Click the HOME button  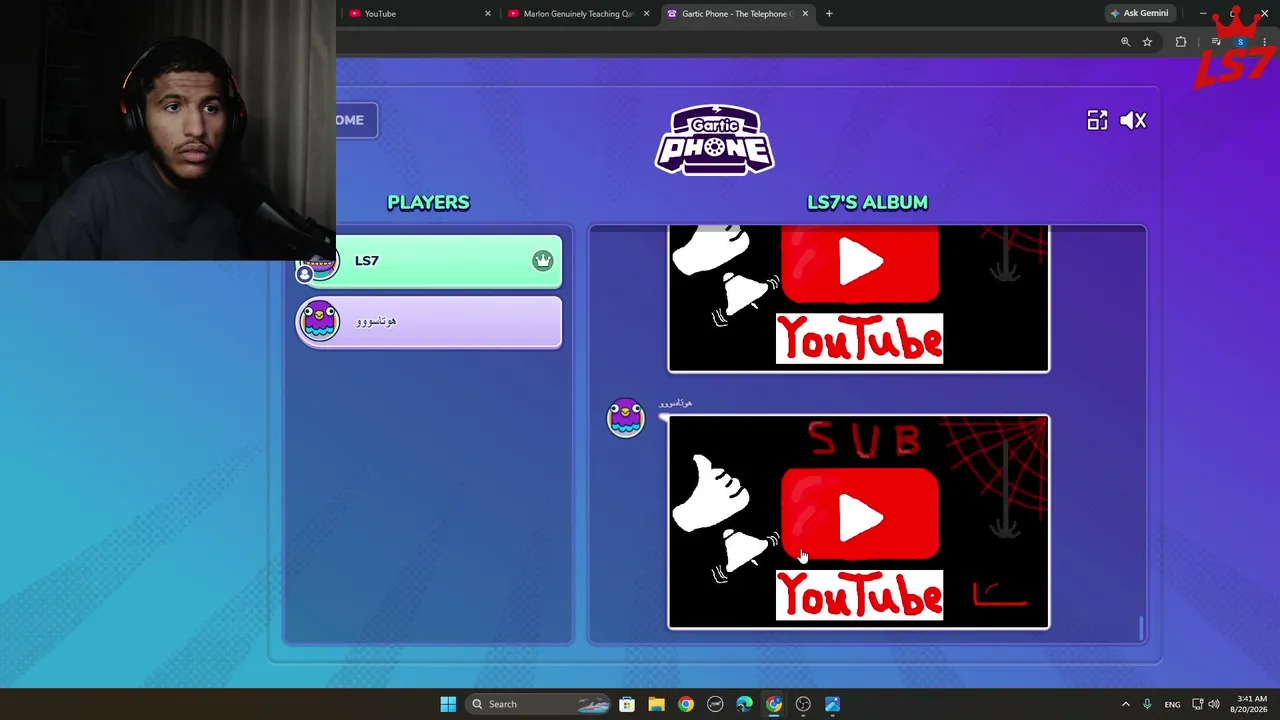pyautogui.click(x=356, y=120)
